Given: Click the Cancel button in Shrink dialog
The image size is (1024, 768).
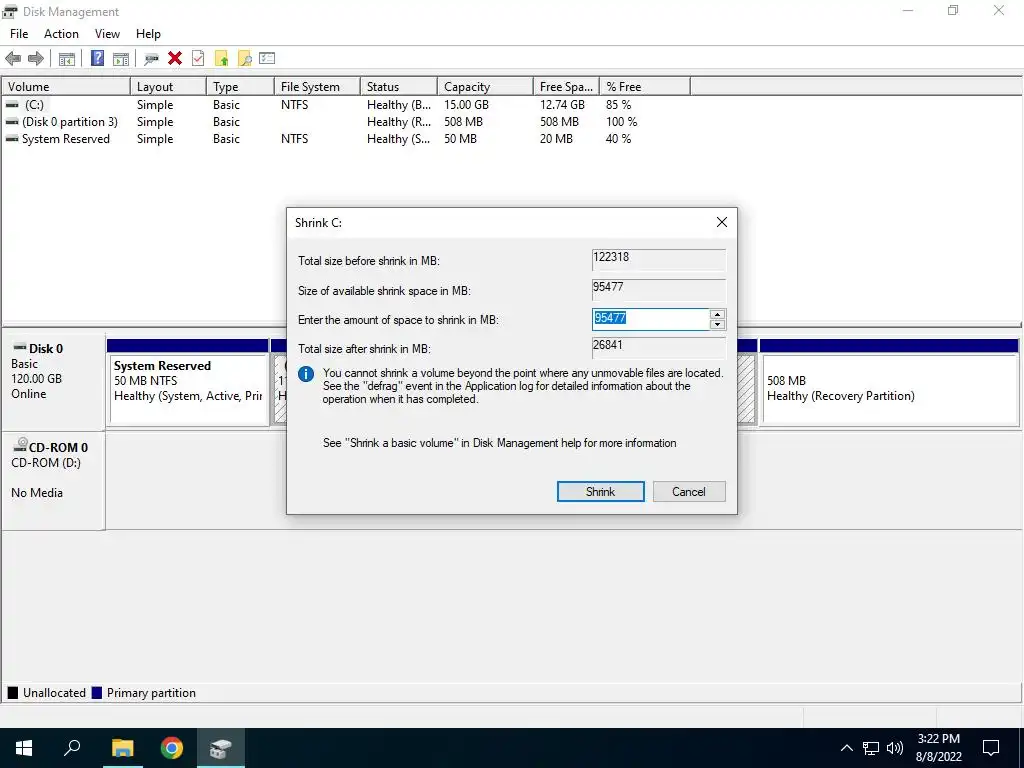Looking at the screenshot, I should [689, 492].
